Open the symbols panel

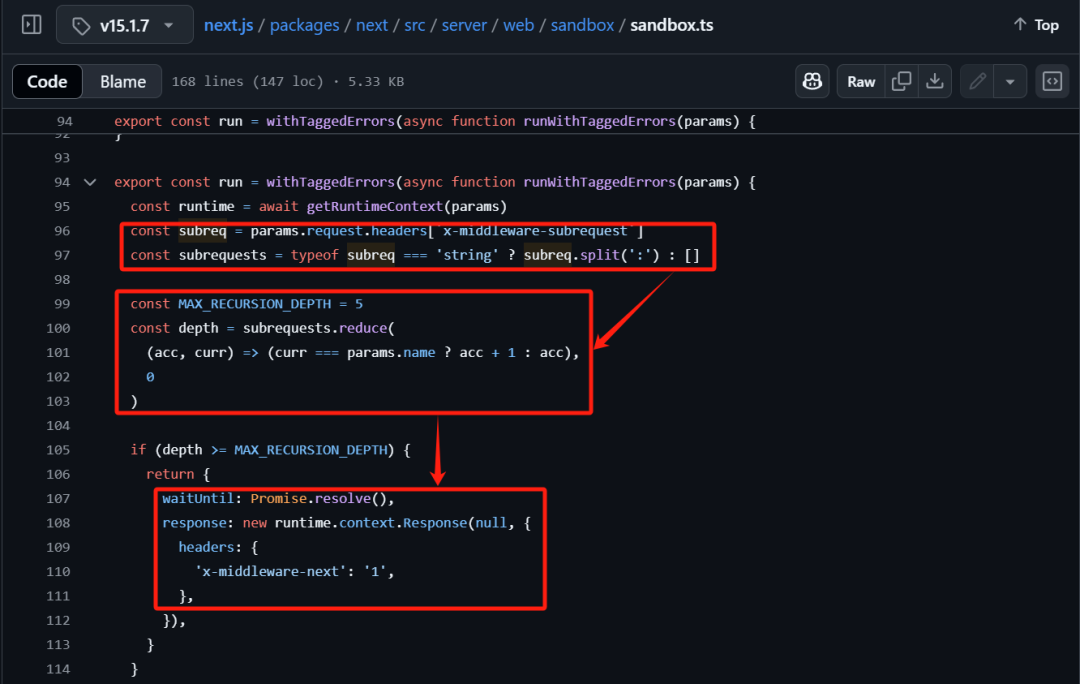coord(1052,82)
